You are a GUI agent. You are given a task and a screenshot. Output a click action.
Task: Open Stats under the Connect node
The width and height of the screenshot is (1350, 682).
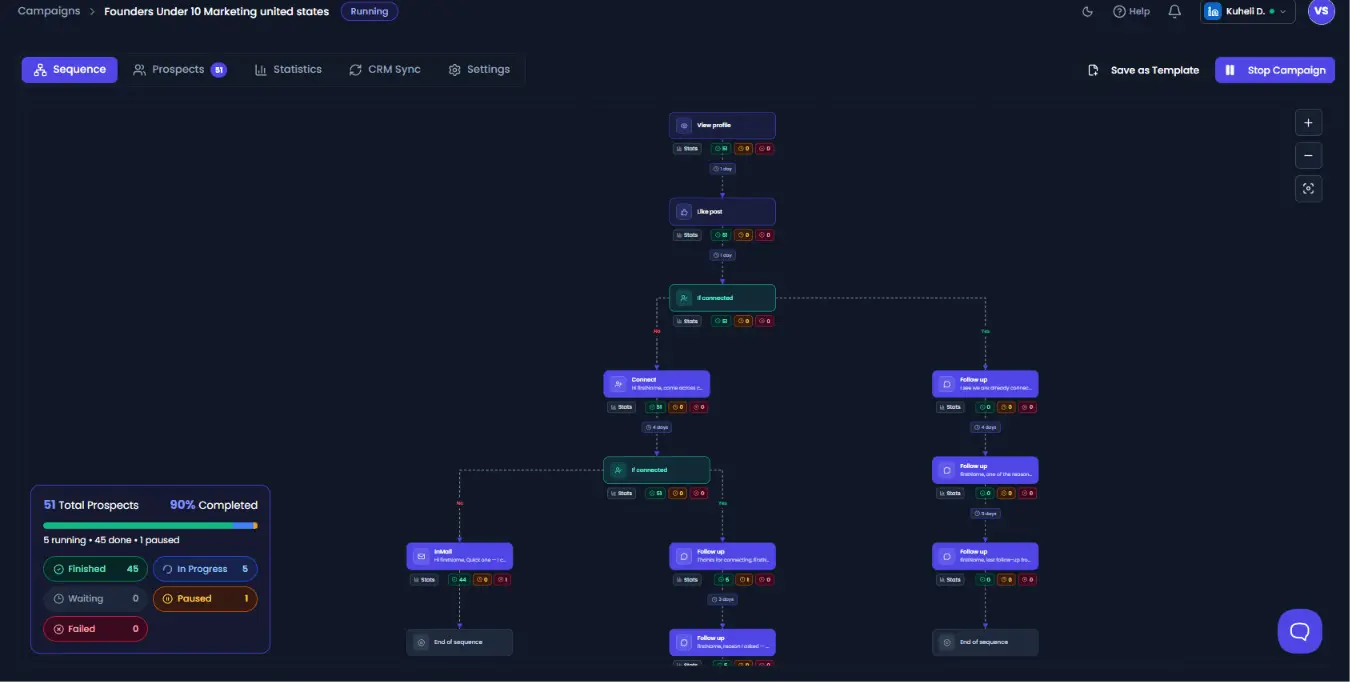[621, 407]
